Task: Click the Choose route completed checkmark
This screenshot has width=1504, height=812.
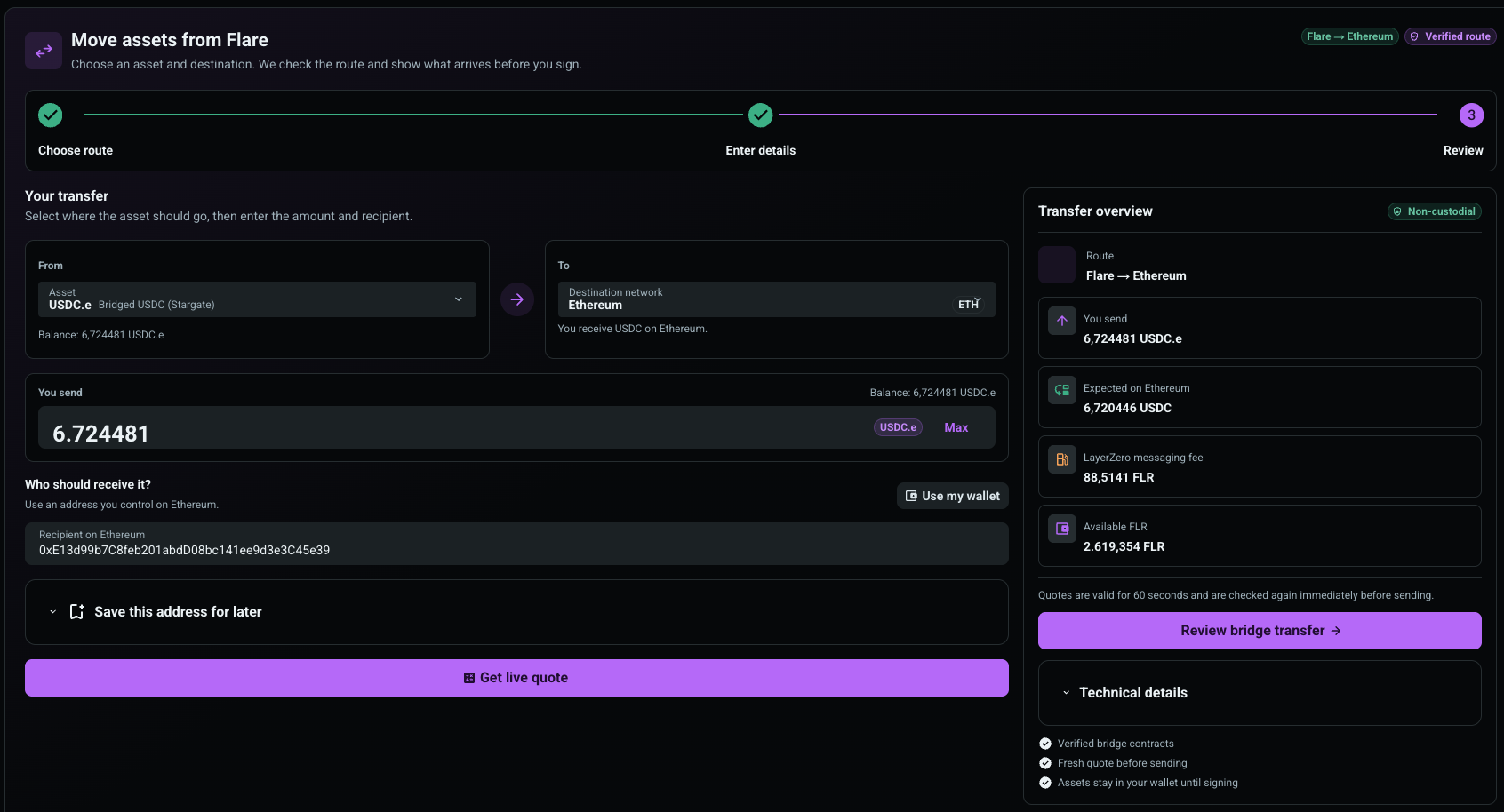Action: 51,115
